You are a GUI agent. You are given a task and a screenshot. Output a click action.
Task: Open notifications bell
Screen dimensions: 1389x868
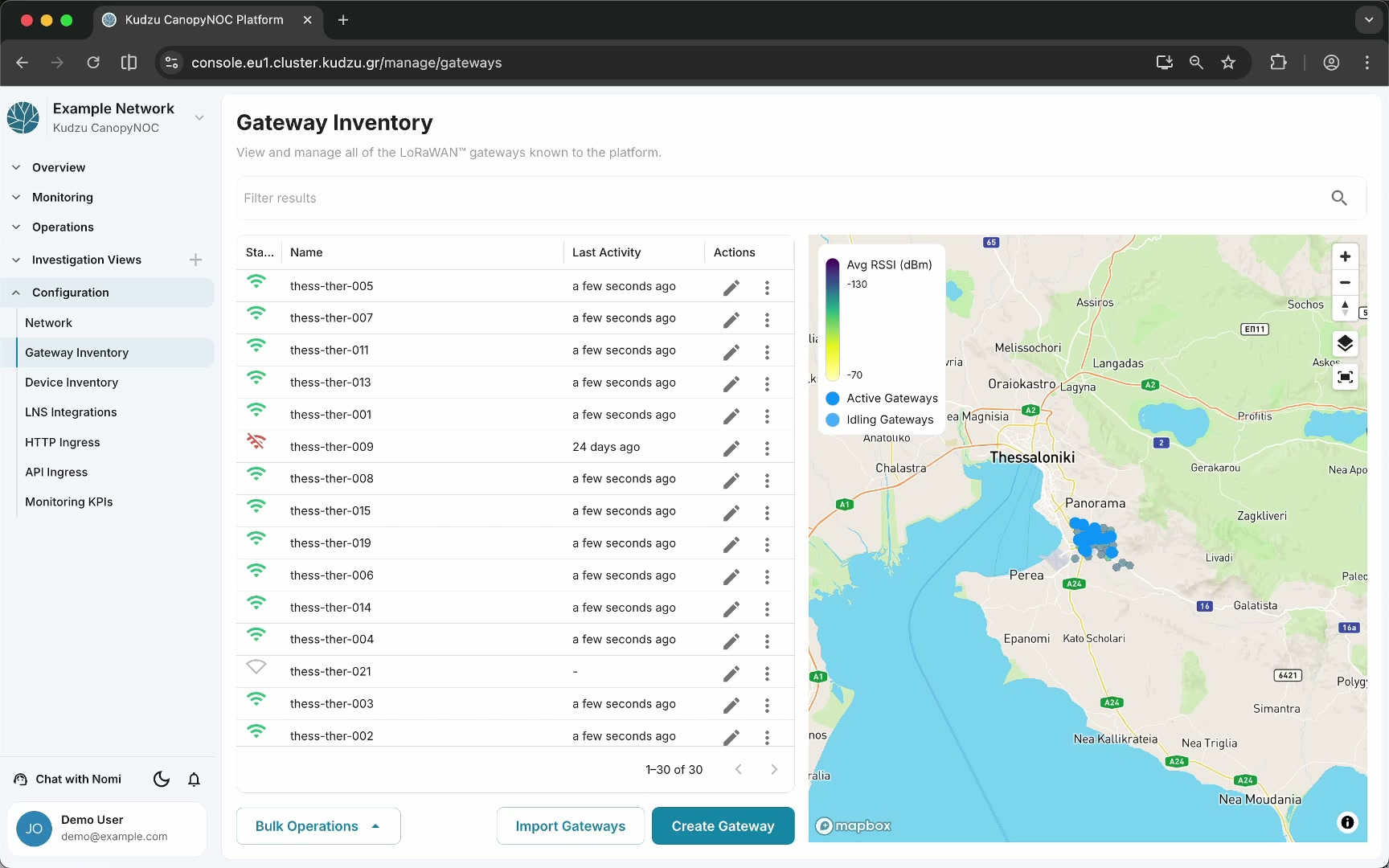pos(194,779)
